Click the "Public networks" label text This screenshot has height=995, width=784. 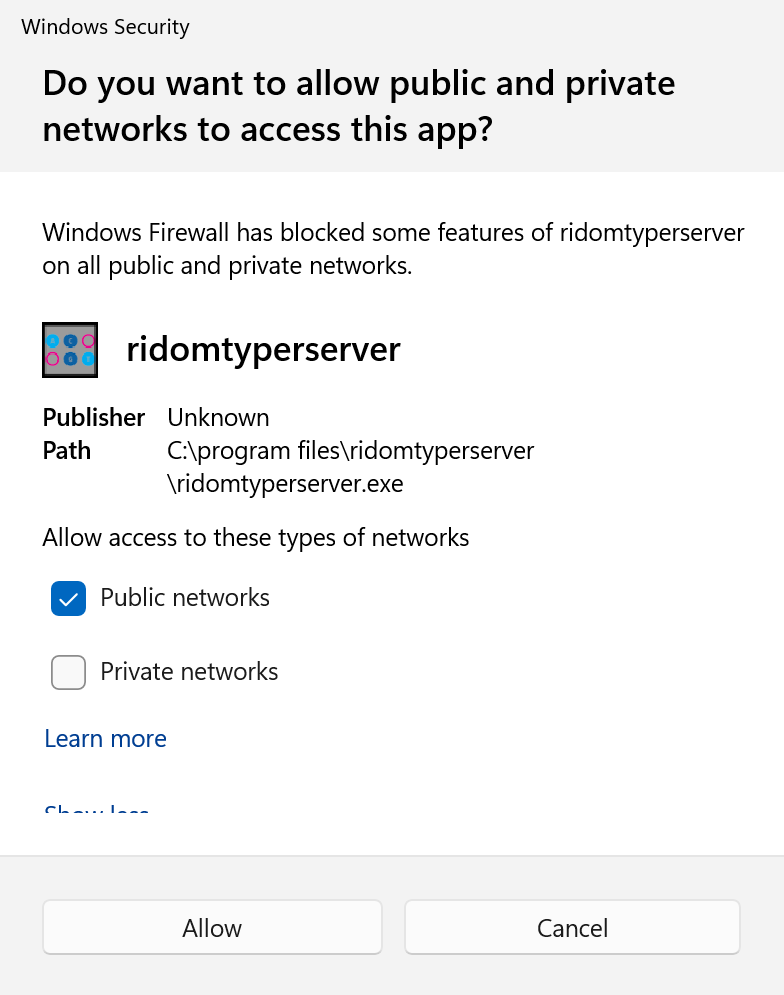[x=185, y=598]
